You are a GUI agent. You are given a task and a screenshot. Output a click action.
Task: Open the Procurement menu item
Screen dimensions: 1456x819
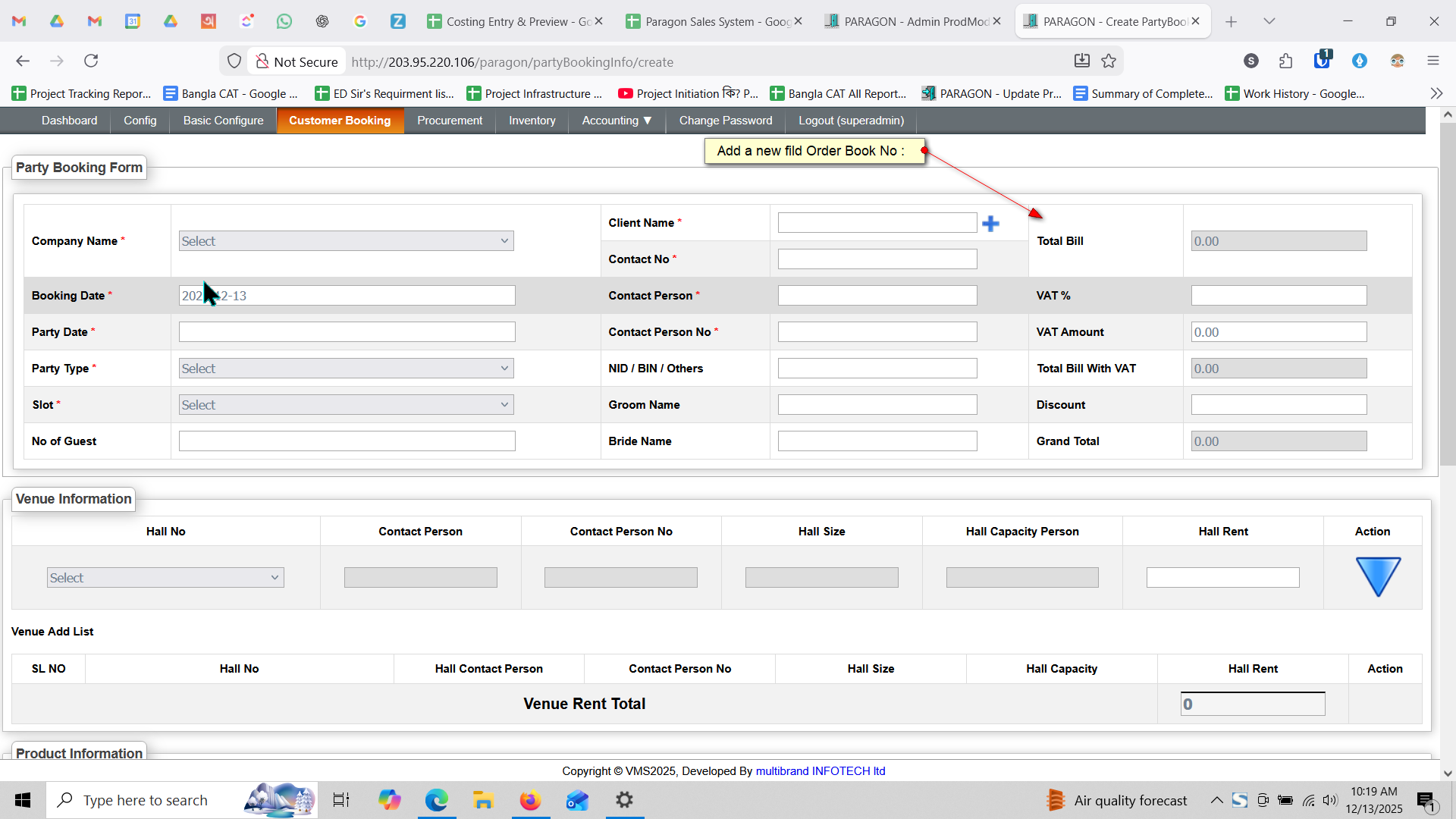click(450, 121)
